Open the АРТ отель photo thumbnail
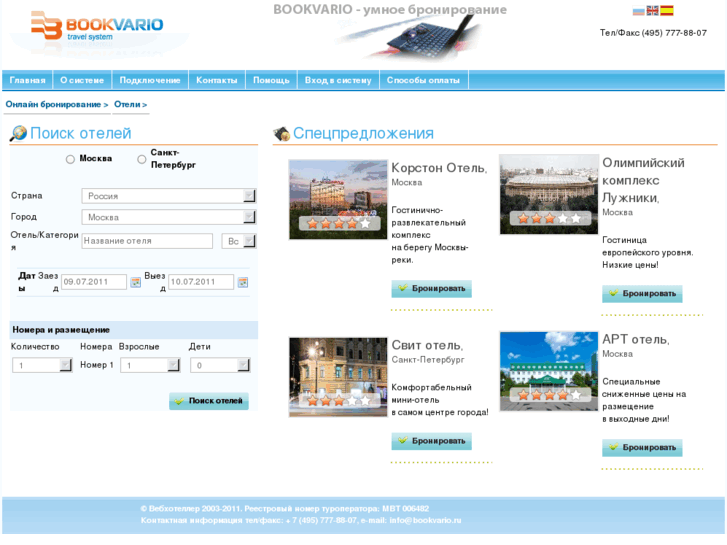 pos(549,371)
